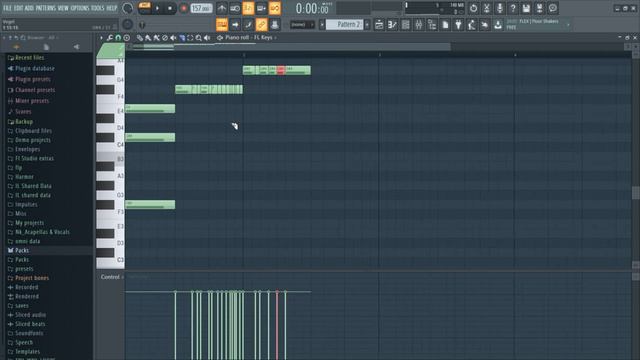Toggle loop recording button
The image size is (640, 360).
click(x=275, y=8)
